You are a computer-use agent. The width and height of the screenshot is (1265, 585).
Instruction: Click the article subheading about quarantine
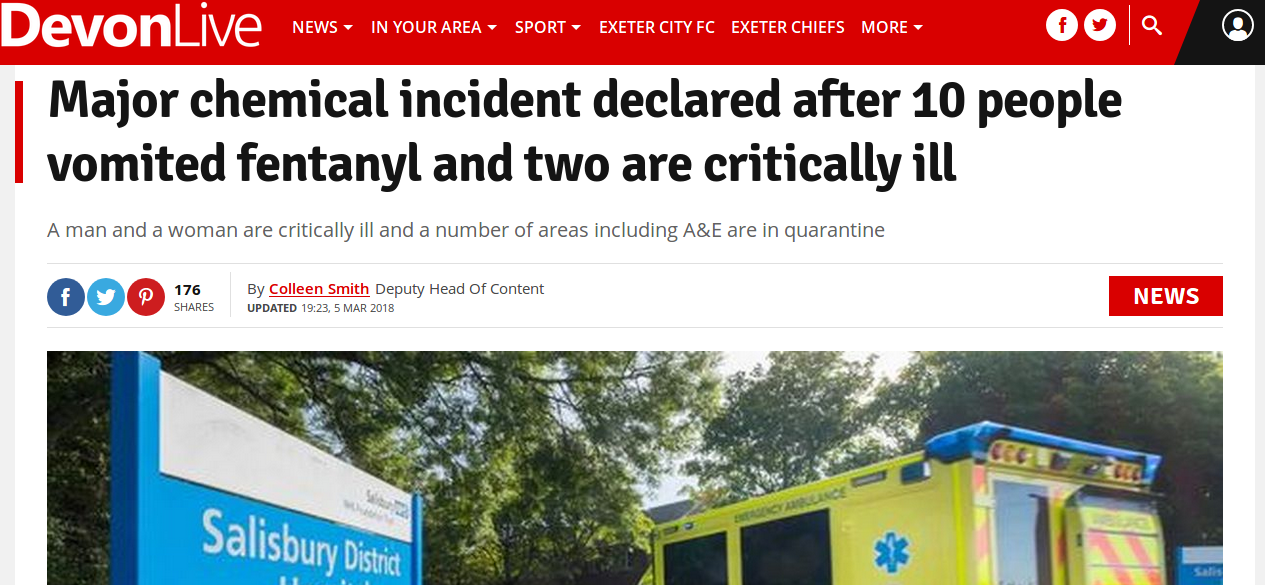click(466, 230)
